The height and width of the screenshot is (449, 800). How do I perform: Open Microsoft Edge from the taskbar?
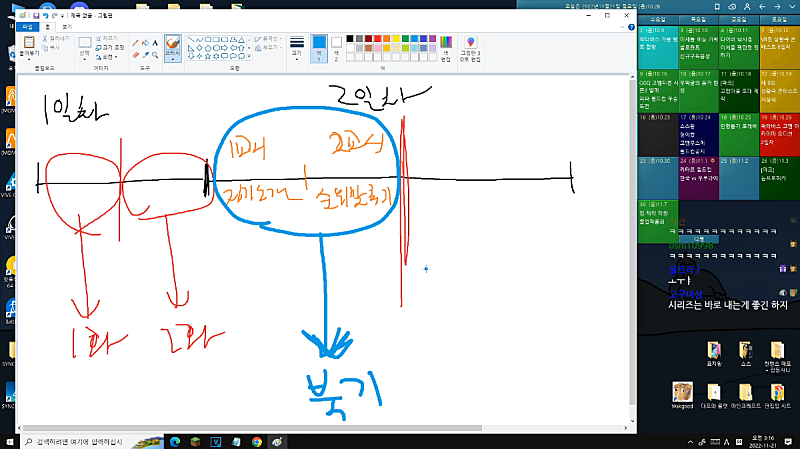point(175,442)
